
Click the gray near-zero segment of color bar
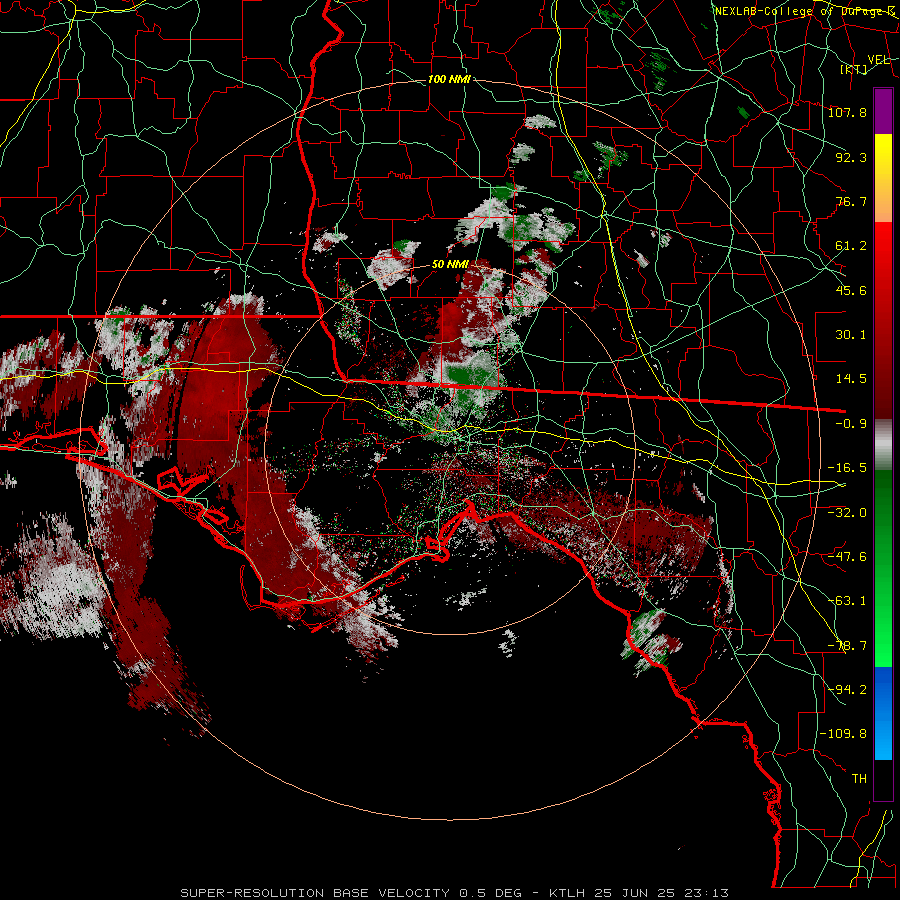883,445
